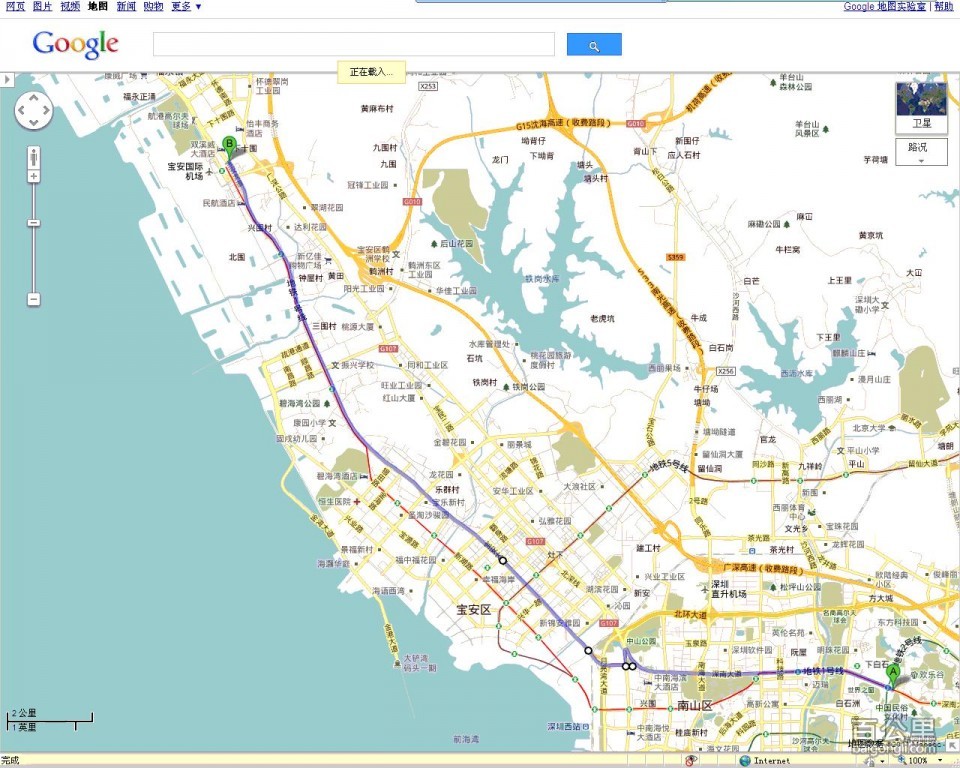Click the blue search magnifier button

click(594, 45)
